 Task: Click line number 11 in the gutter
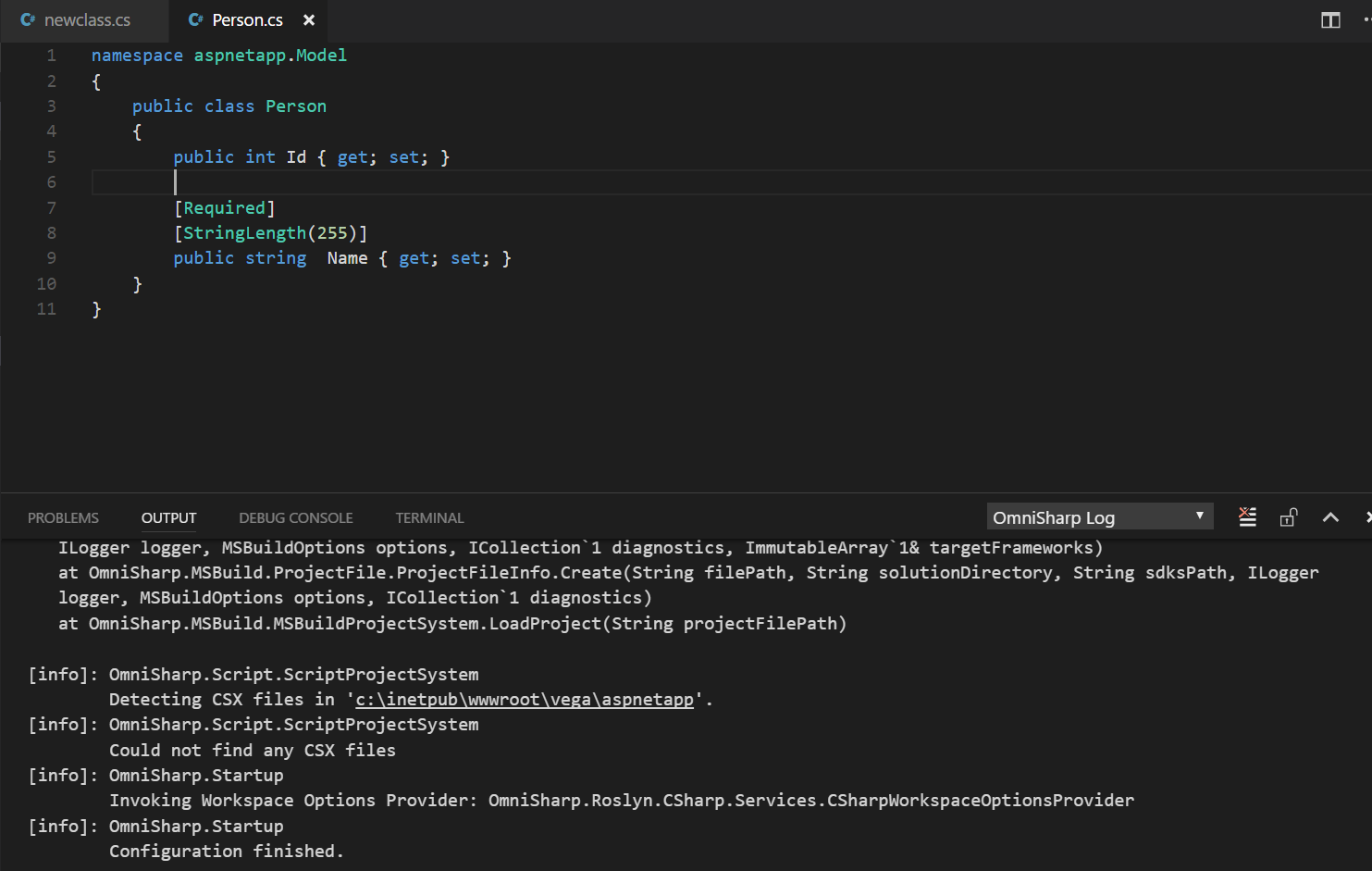point(46,309)
